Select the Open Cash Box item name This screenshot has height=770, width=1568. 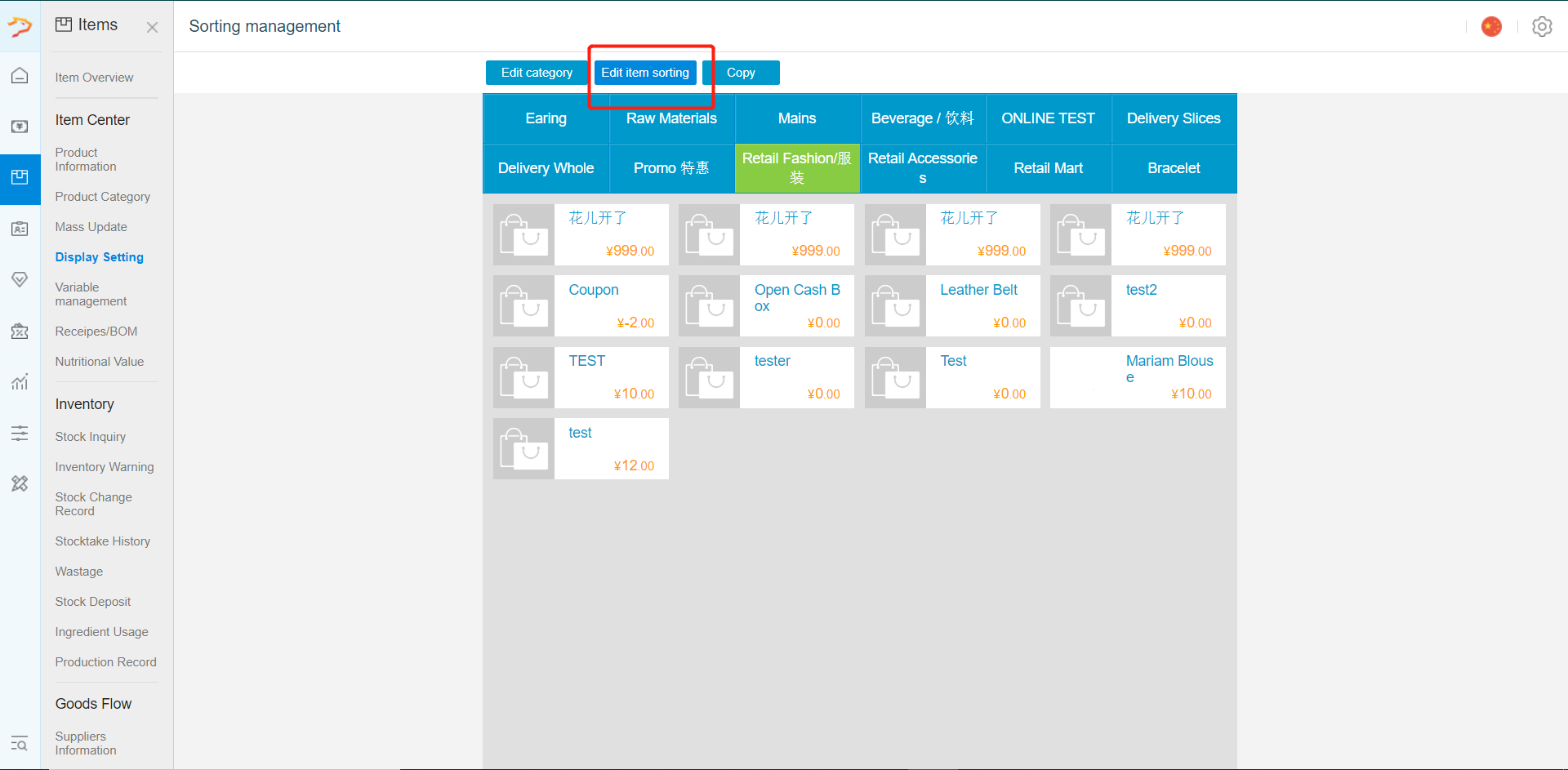coord(797,298)
